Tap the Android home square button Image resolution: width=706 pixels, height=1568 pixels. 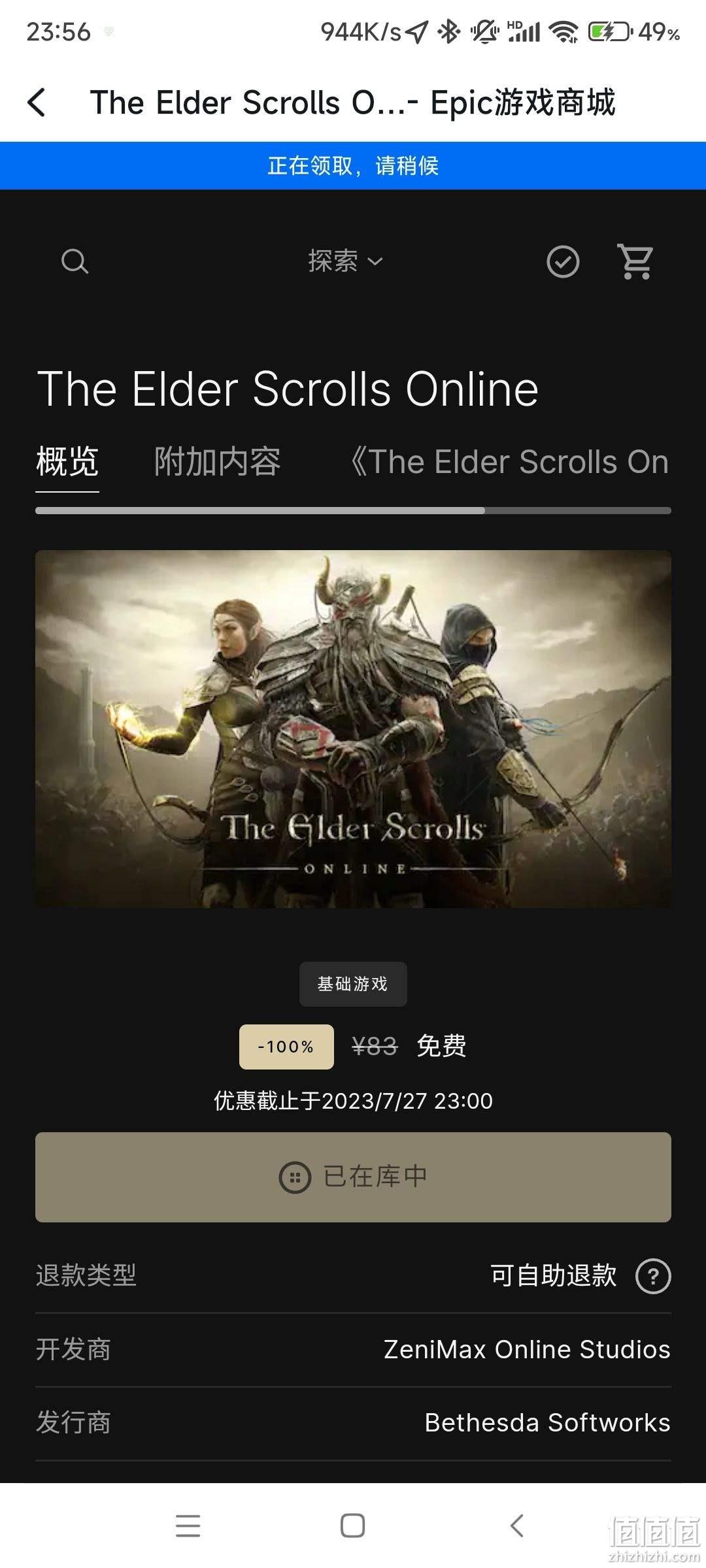point(353,1526)
